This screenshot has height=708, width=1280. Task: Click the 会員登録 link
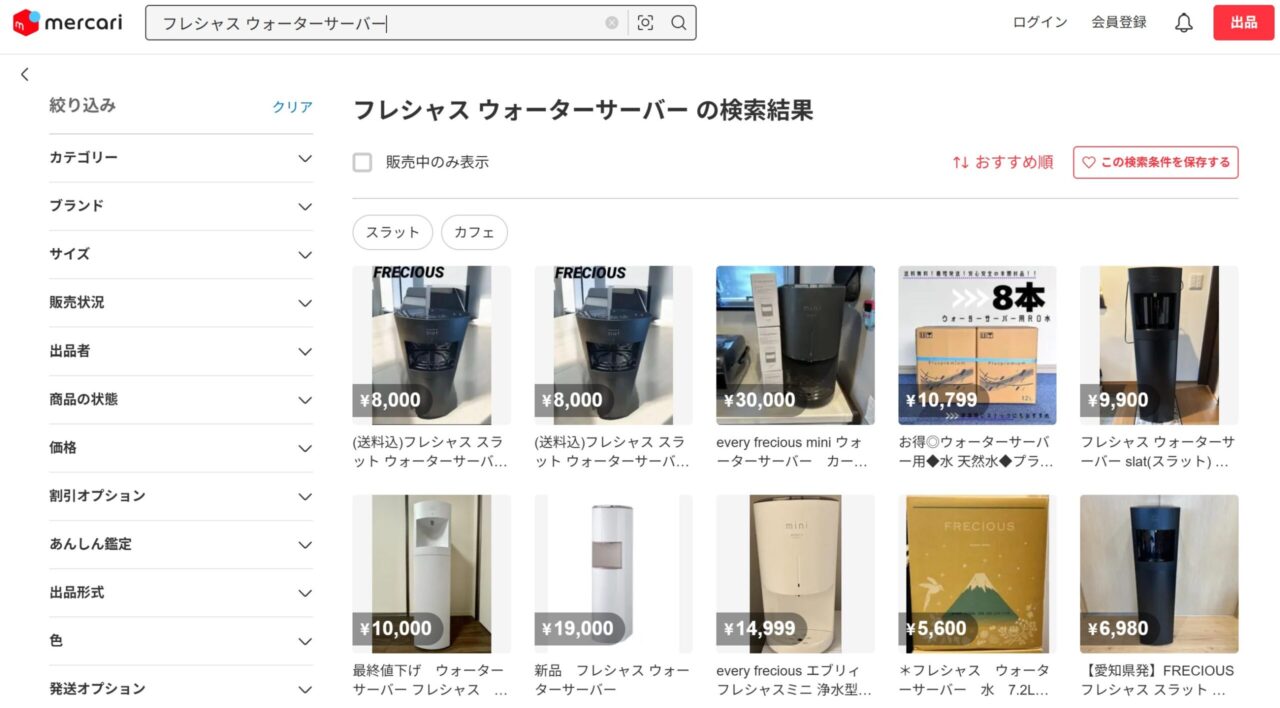1119,22
